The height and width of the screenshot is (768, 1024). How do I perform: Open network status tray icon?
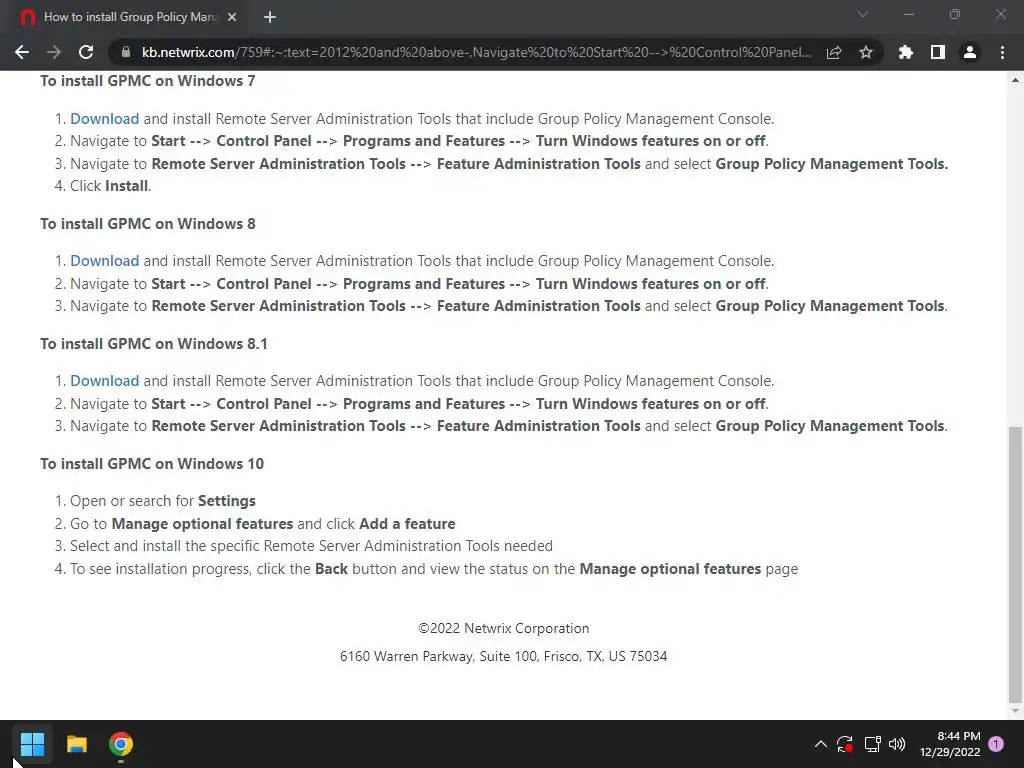point(872,744)
